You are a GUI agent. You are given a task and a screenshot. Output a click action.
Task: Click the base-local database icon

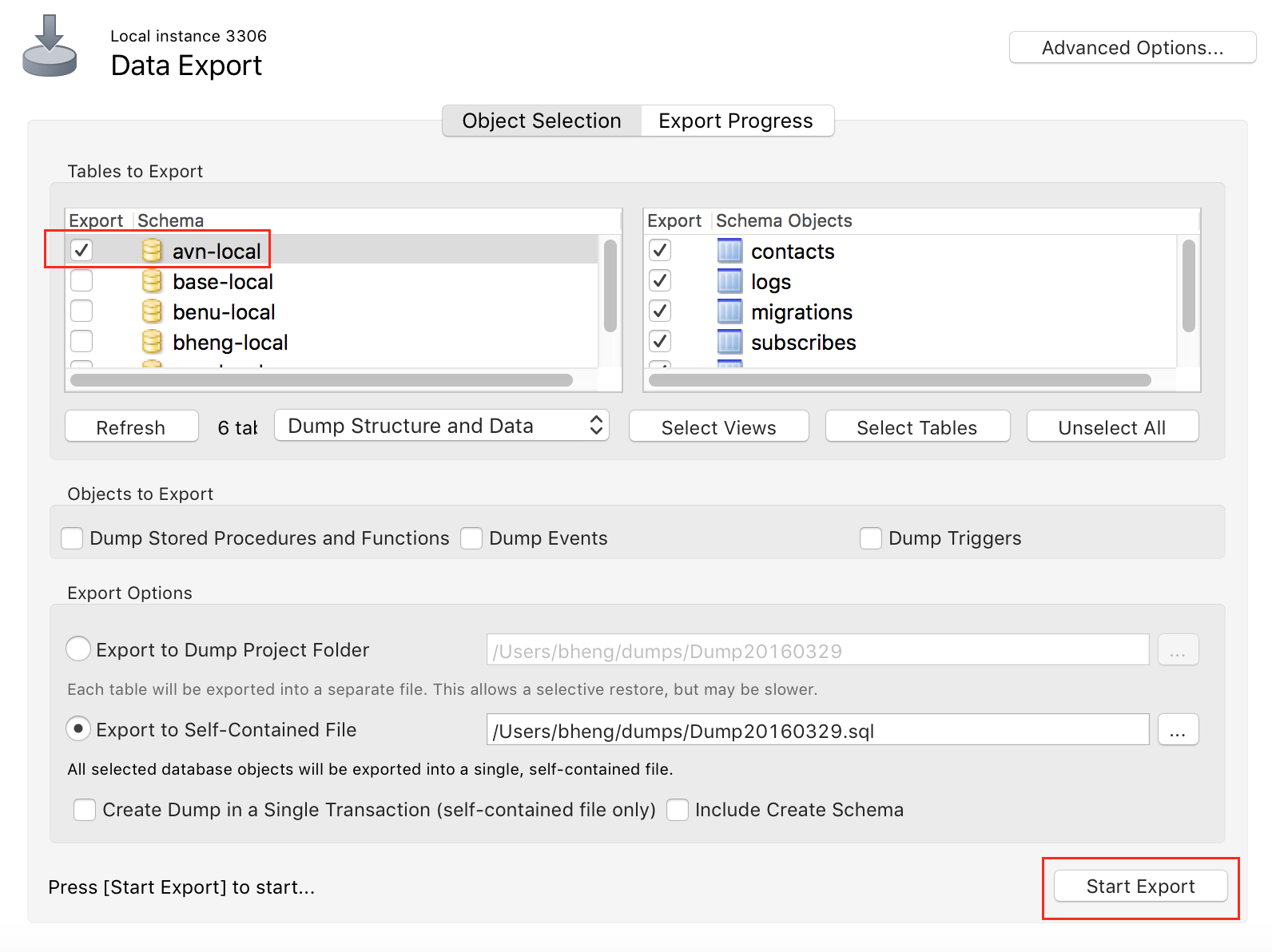(152, 281)
